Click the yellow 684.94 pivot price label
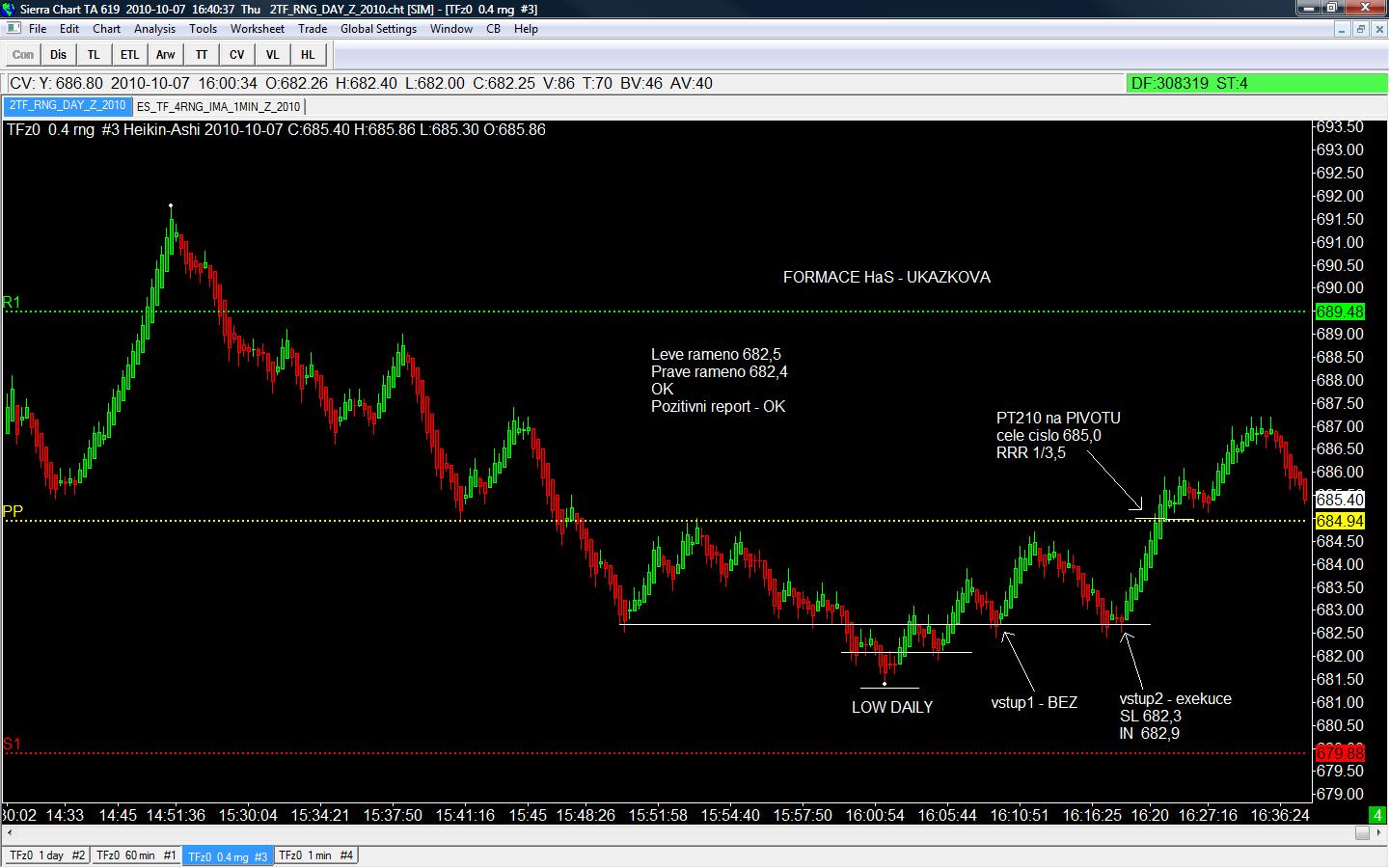 1341,521
